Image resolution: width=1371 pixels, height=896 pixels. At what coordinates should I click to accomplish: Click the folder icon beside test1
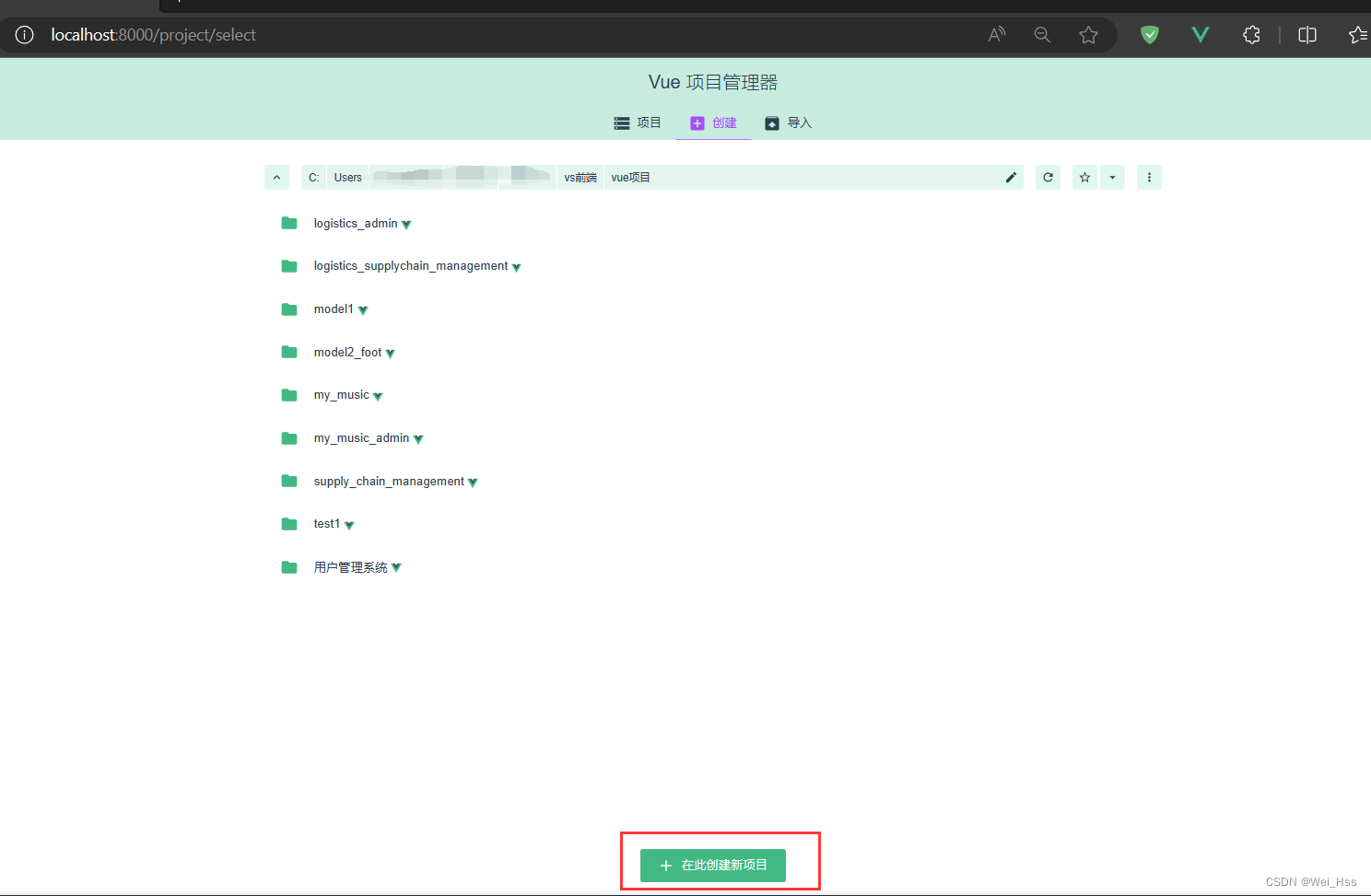289,524
